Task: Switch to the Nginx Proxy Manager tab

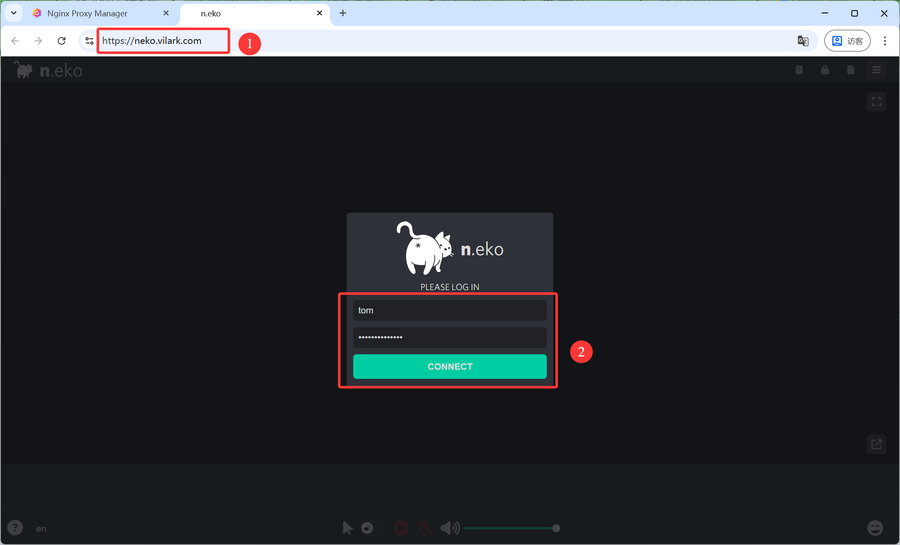Action: pos(87,14)
